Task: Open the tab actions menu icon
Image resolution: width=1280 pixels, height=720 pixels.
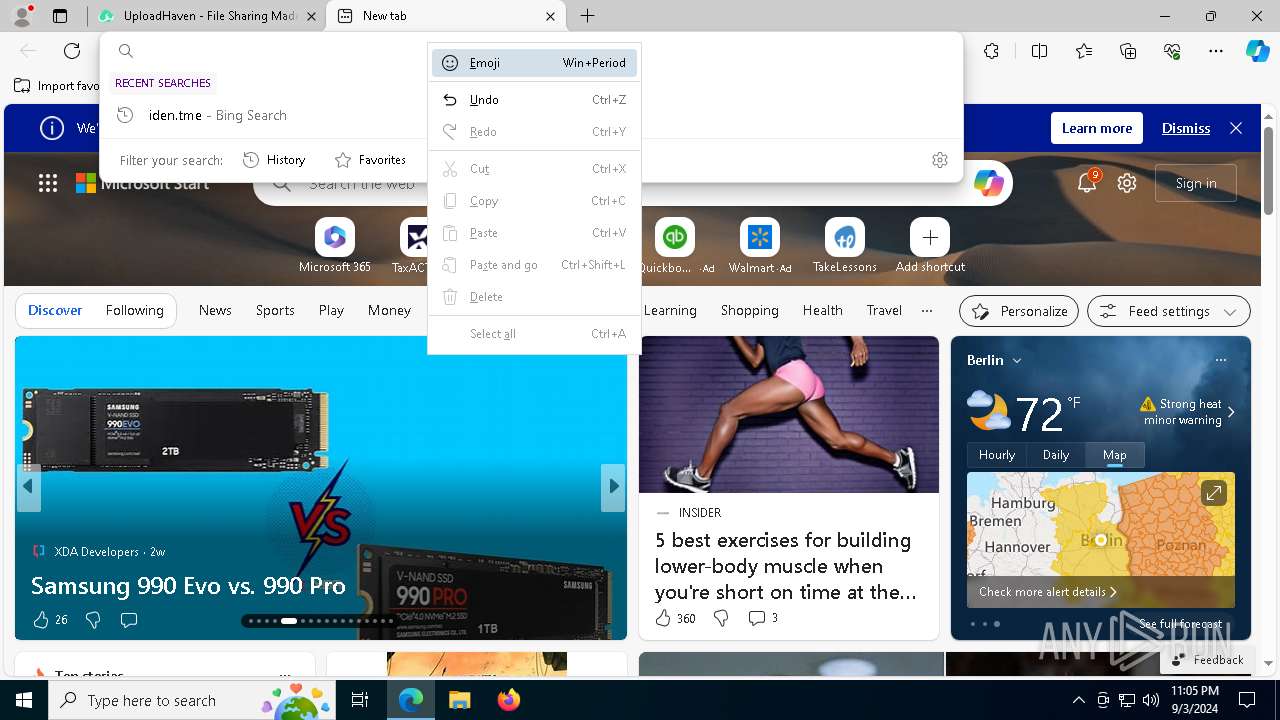Action: click(60, 16)
